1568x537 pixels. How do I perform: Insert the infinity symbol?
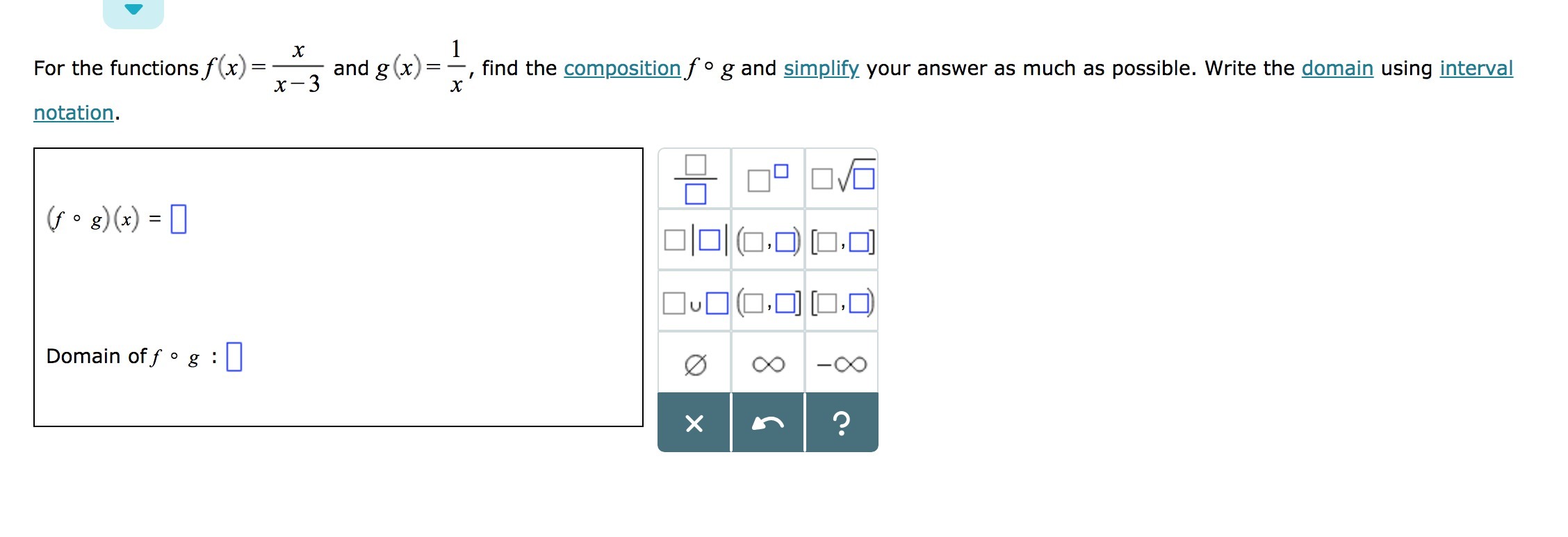pyautogui.click(x=768, y=364)
